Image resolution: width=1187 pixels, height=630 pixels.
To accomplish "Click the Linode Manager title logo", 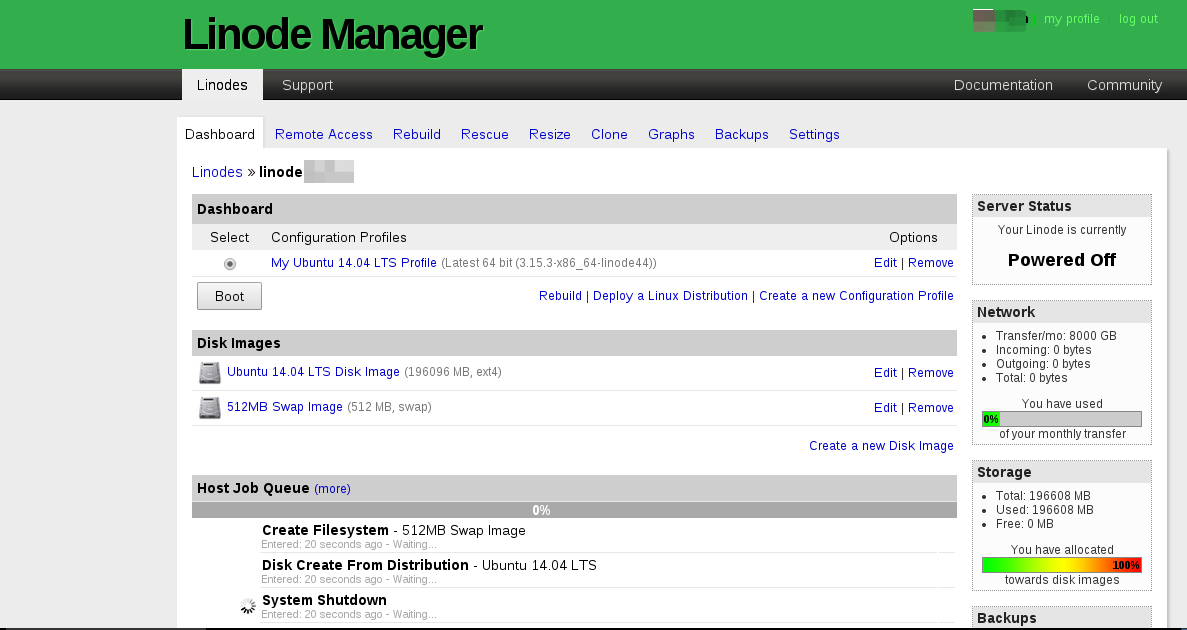I will [332, 34].
